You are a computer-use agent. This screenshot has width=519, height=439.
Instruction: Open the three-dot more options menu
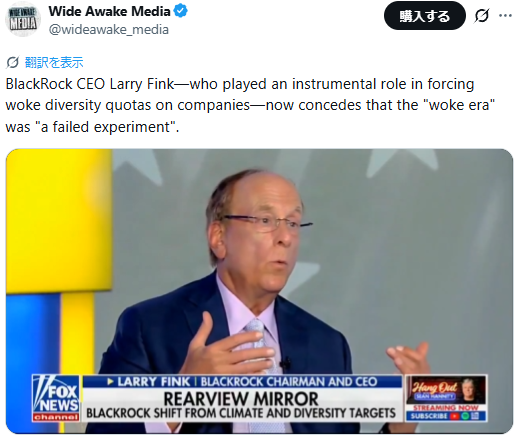[x=505, y=16]
